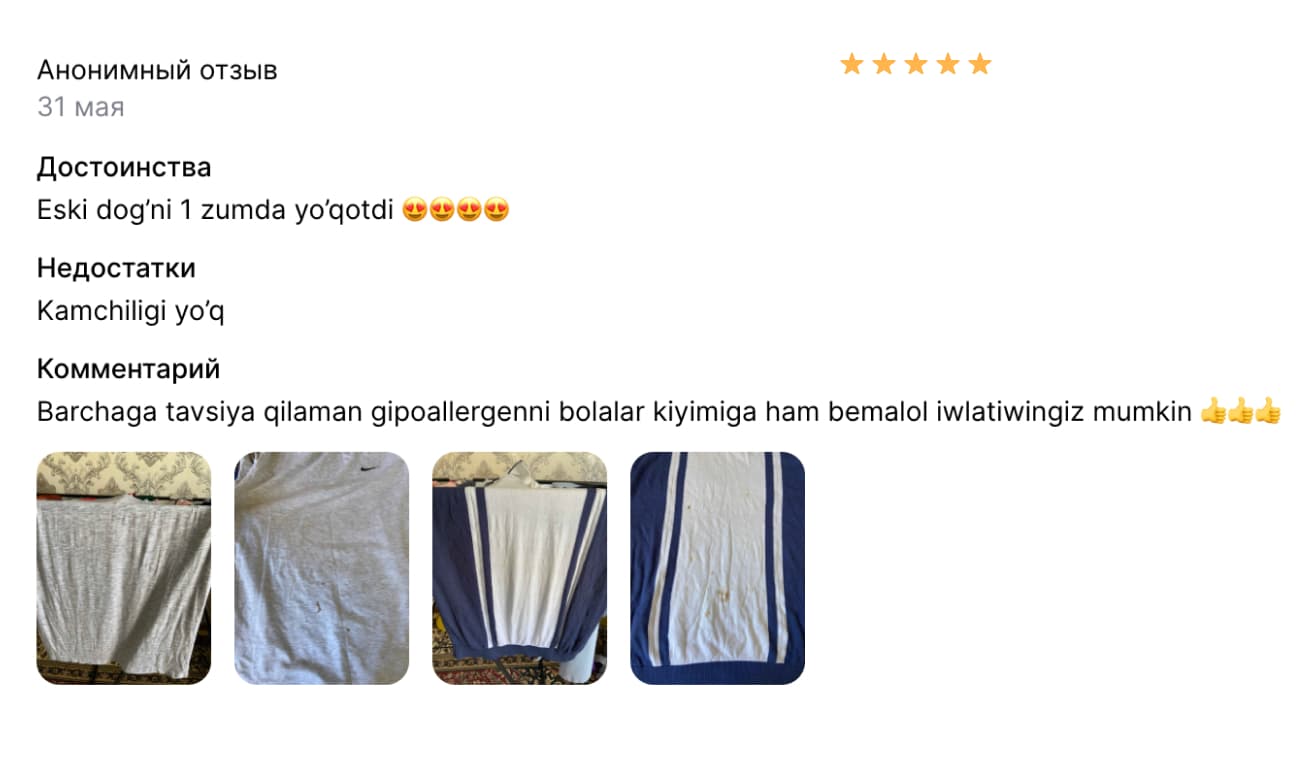View the navy sweater on hanger photo
Screen dimensions: 1312x768
(520, 568)
